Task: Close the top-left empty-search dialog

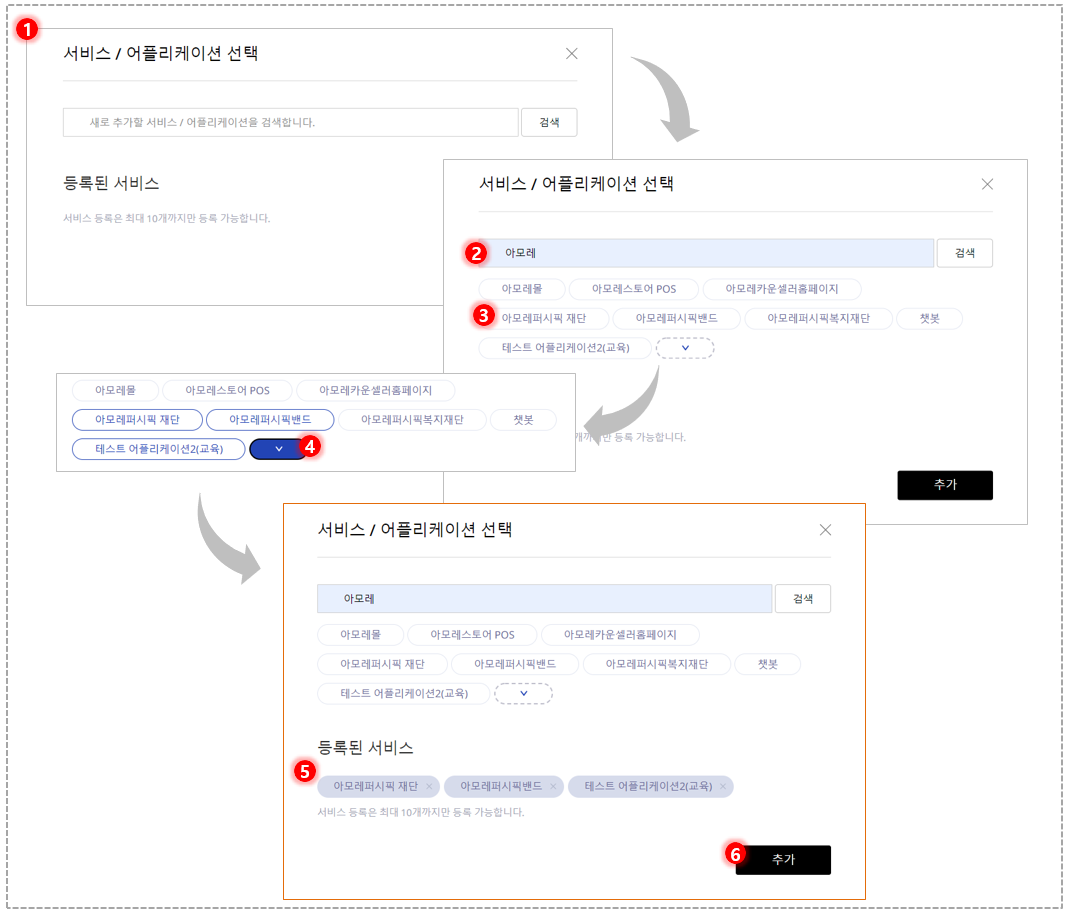Action: pyautogui.click(x=572, y=54)
